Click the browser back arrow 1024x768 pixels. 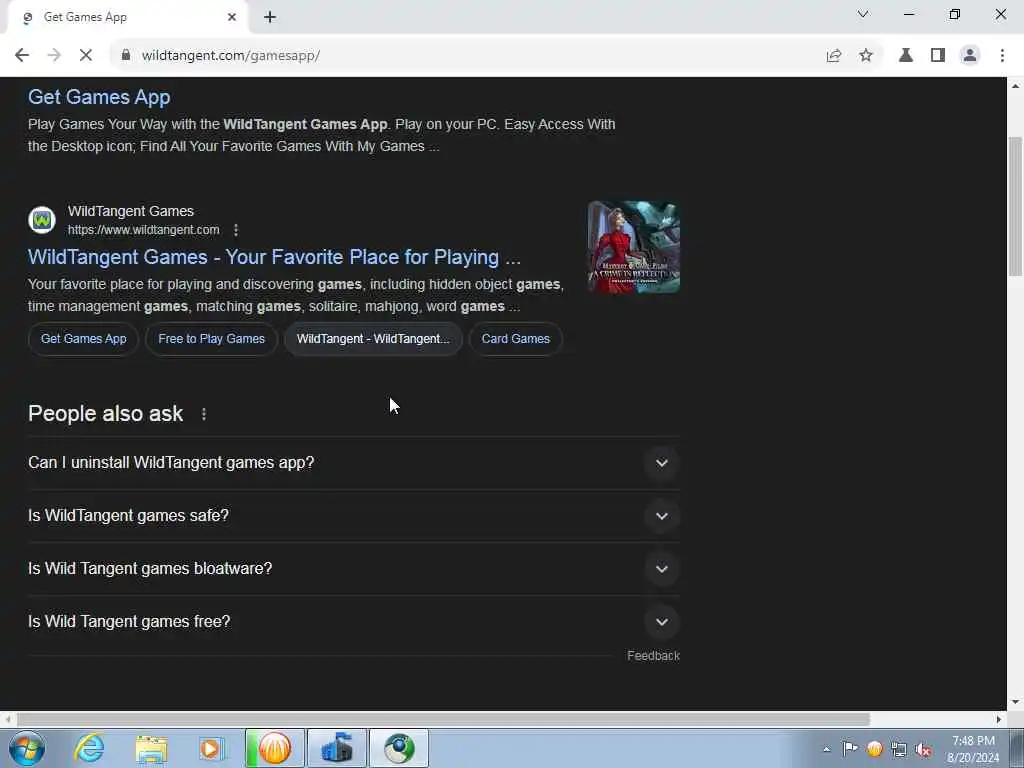(x=22, y=56)
